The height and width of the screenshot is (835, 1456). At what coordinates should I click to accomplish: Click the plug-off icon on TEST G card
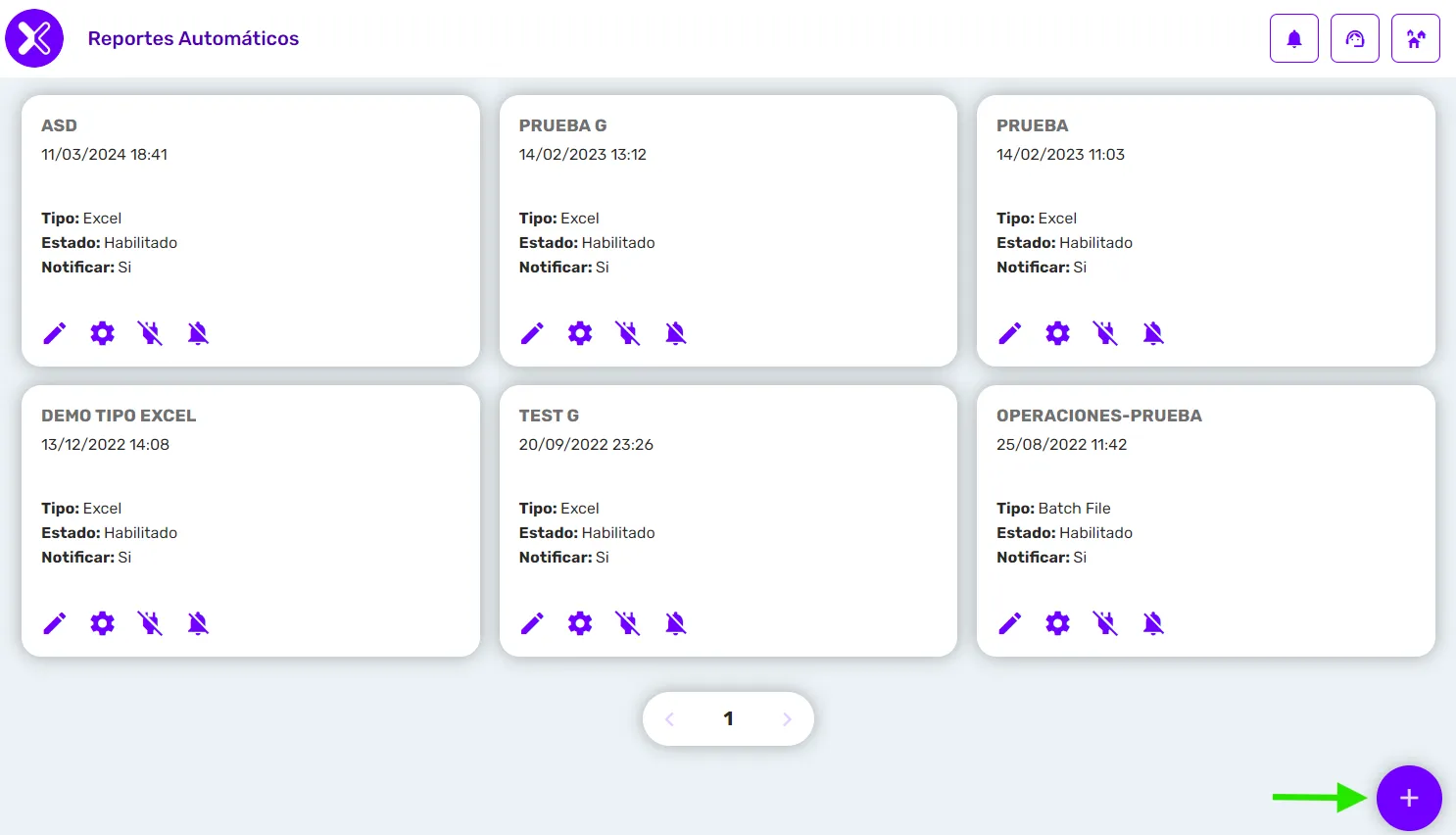[628, 623]
